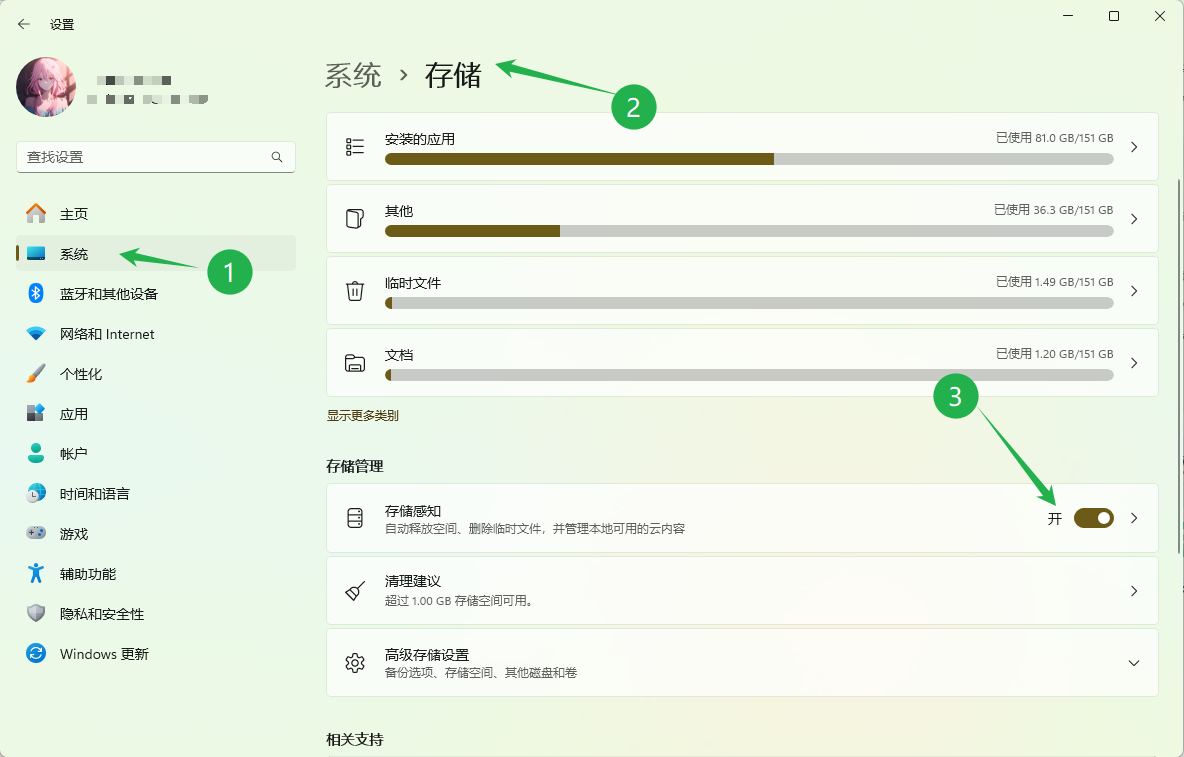1184x757 pixels.
Task: Click the 帐户 person icon
Action: coord(35,454)
